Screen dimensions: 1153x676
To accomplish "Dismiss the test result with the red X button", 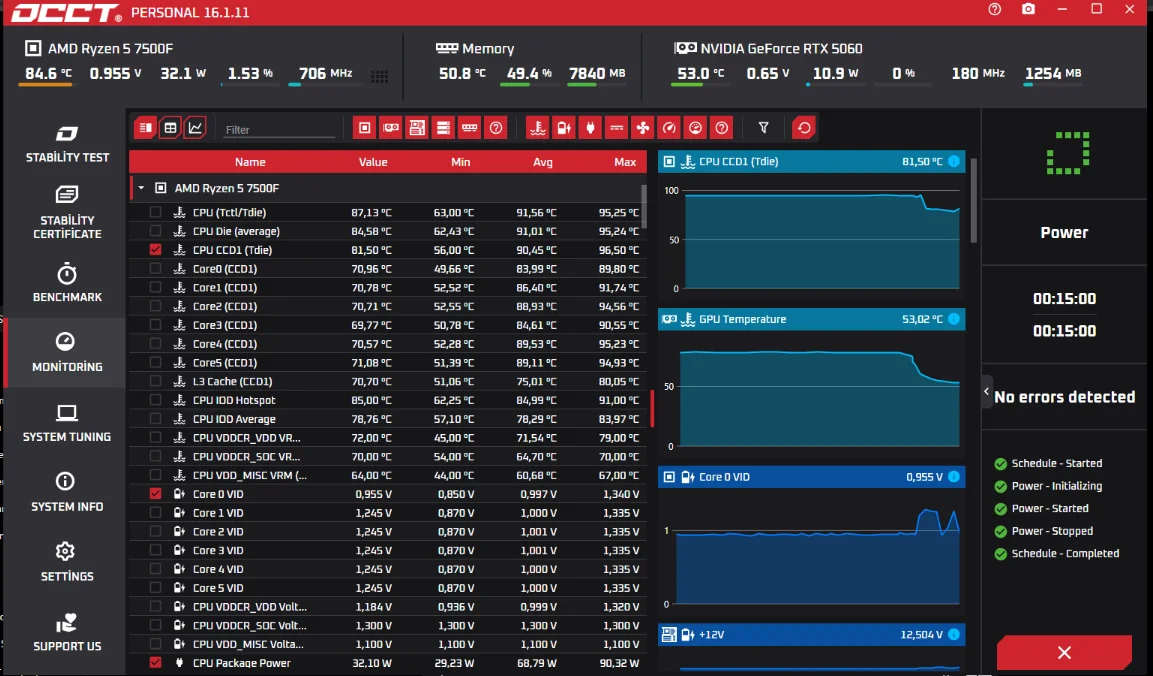I will (1064, 652).
